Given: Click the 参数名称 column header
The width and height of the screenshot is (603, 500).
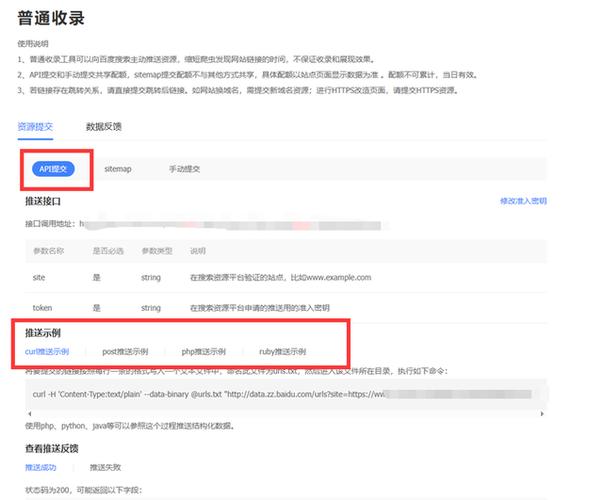Looking at the screenshot, I should click(x=48, y=251).
